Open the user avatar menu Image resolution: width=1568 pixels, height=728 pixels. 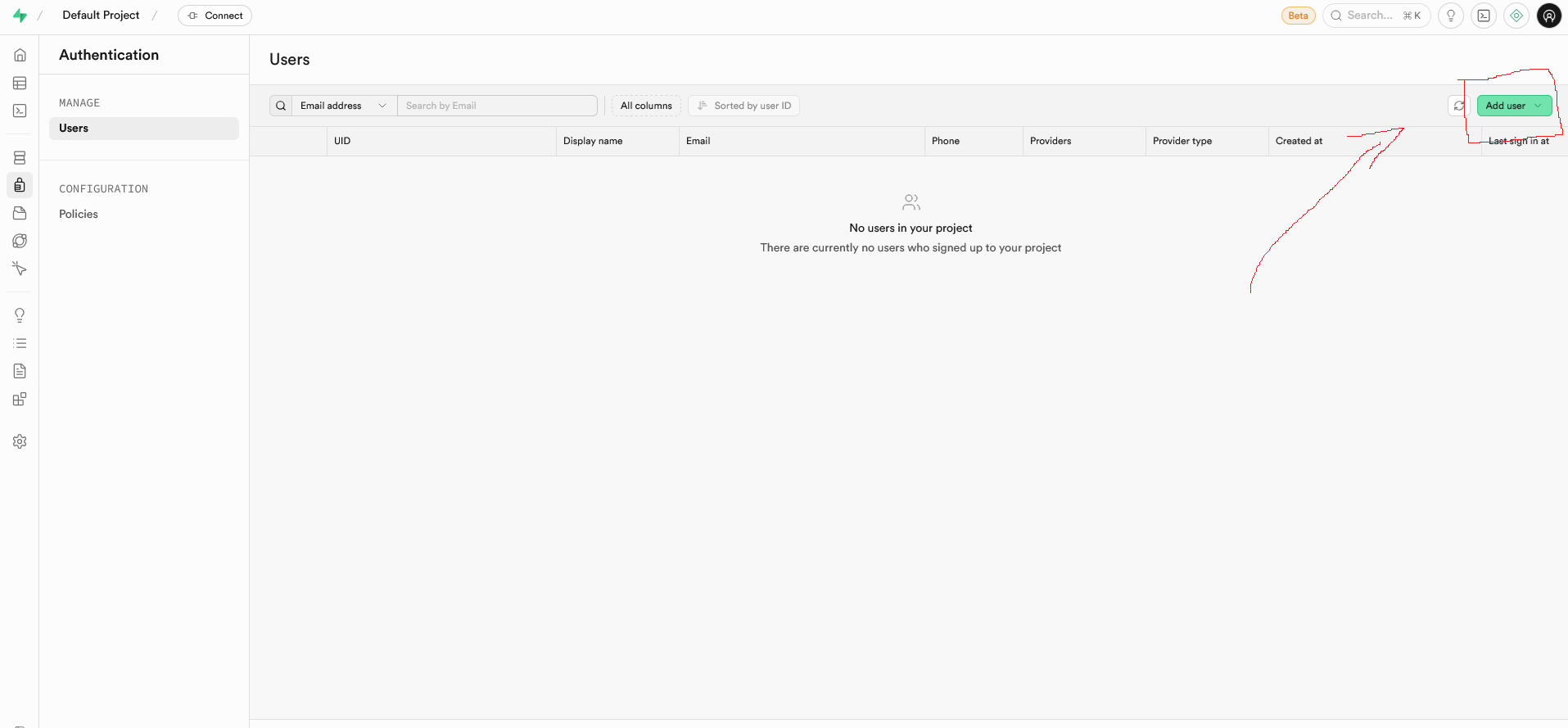coord(1549,16)
